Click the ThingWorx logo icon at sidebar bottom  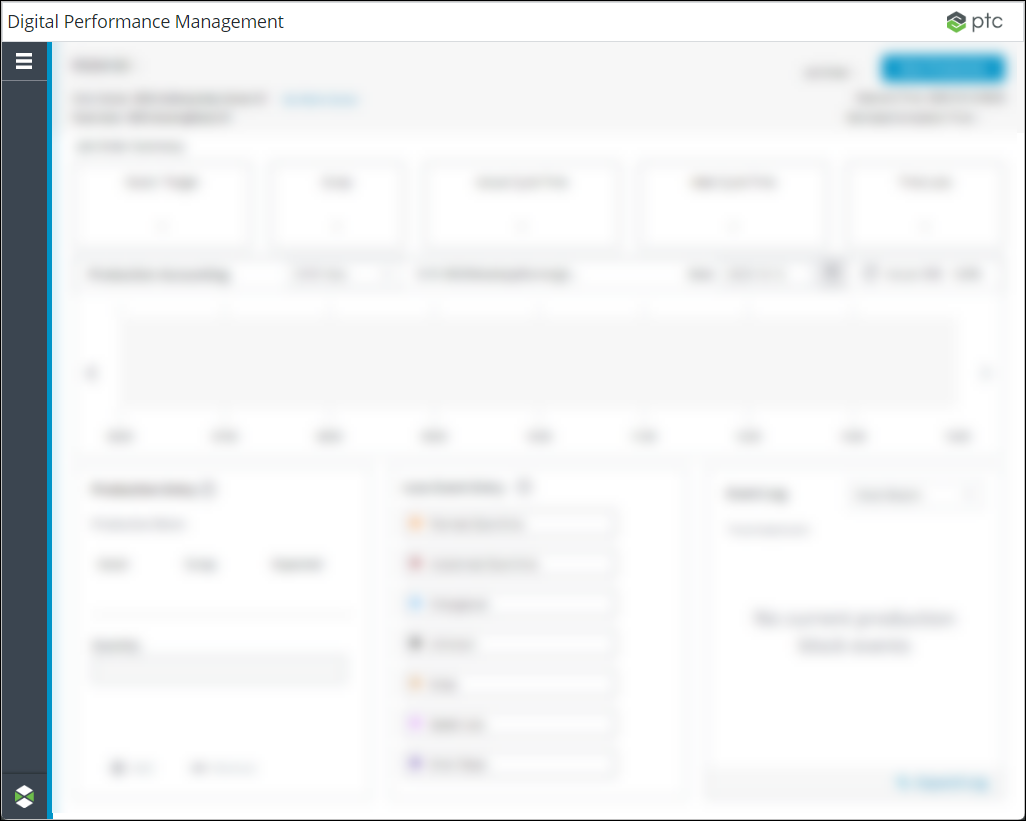[x=24, y=796]
